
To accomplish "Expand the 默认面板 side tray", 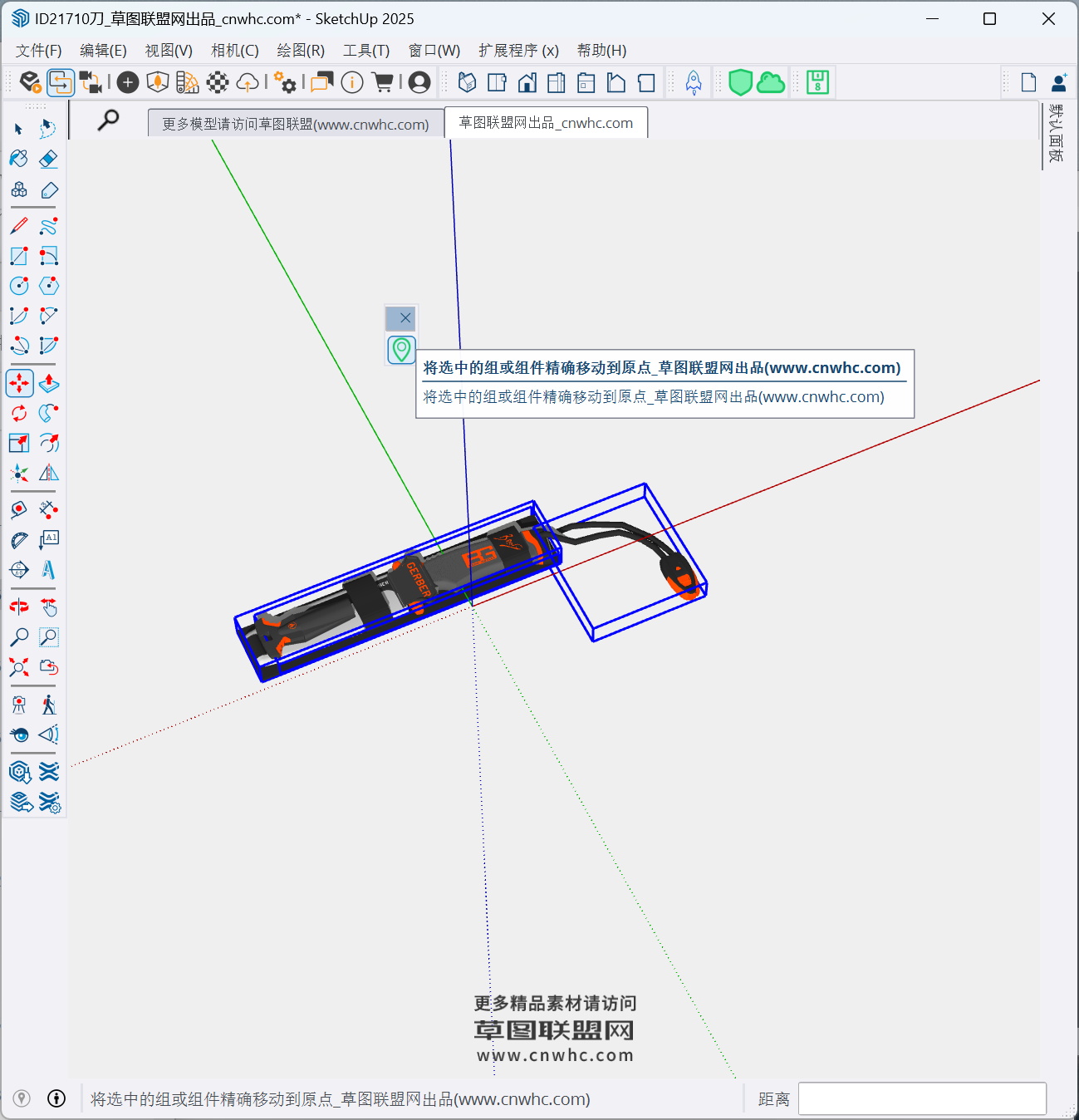I will tap(1056, 134).
